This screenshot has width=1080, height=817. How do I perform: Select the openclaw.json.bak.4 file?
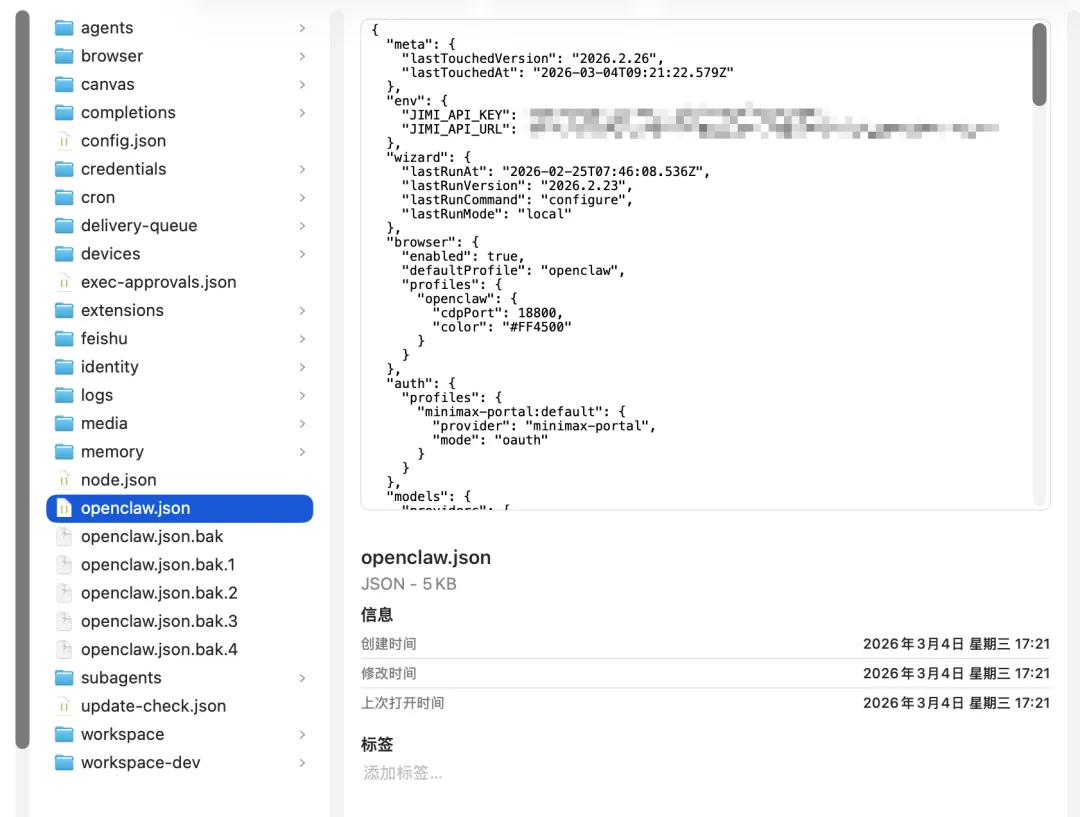click(x=159, y=649)
